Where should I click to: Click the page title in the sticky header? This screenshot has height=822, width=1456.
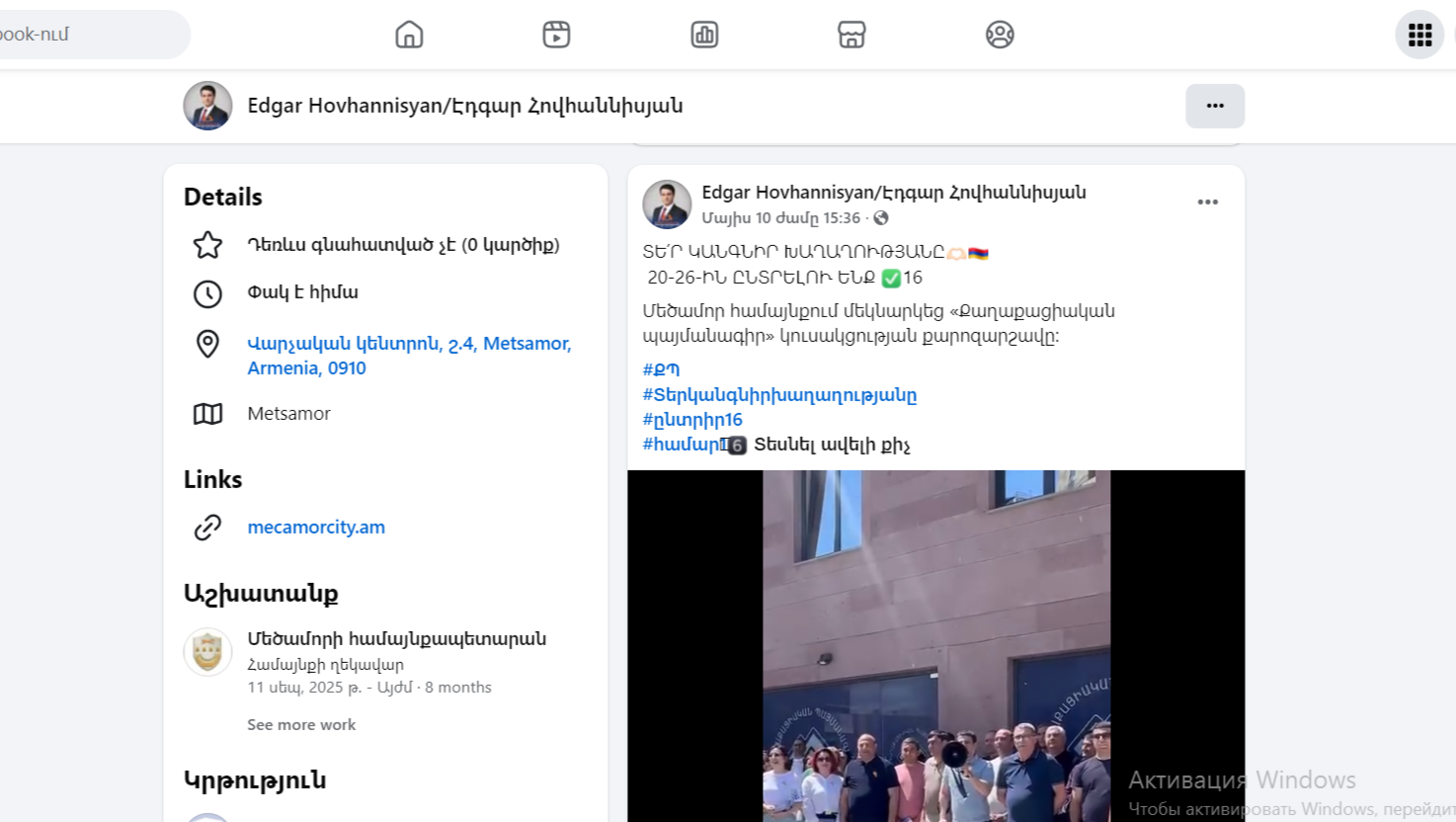(x=465, y=105)
